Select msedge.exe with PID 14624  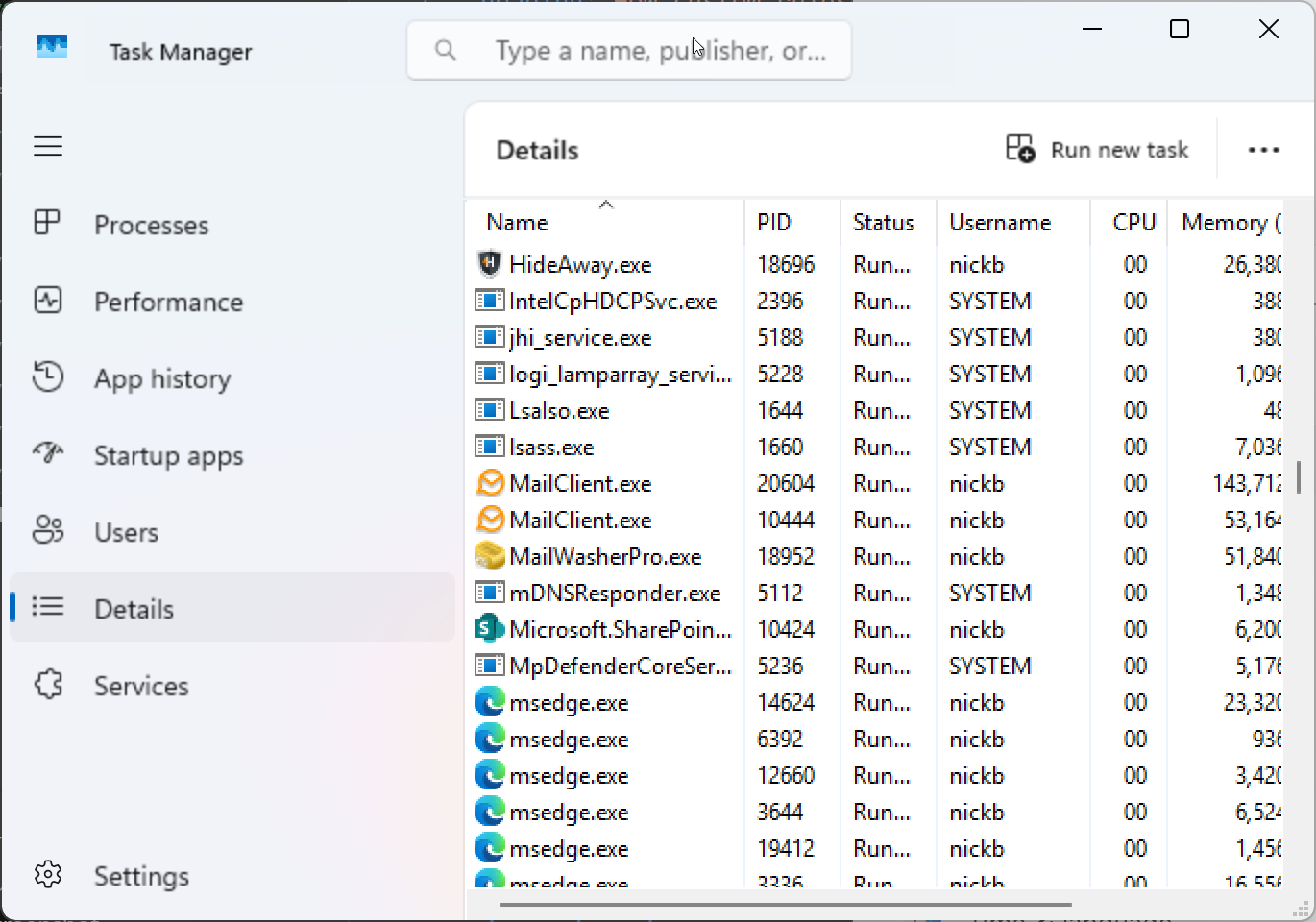[x=570, y=702]
